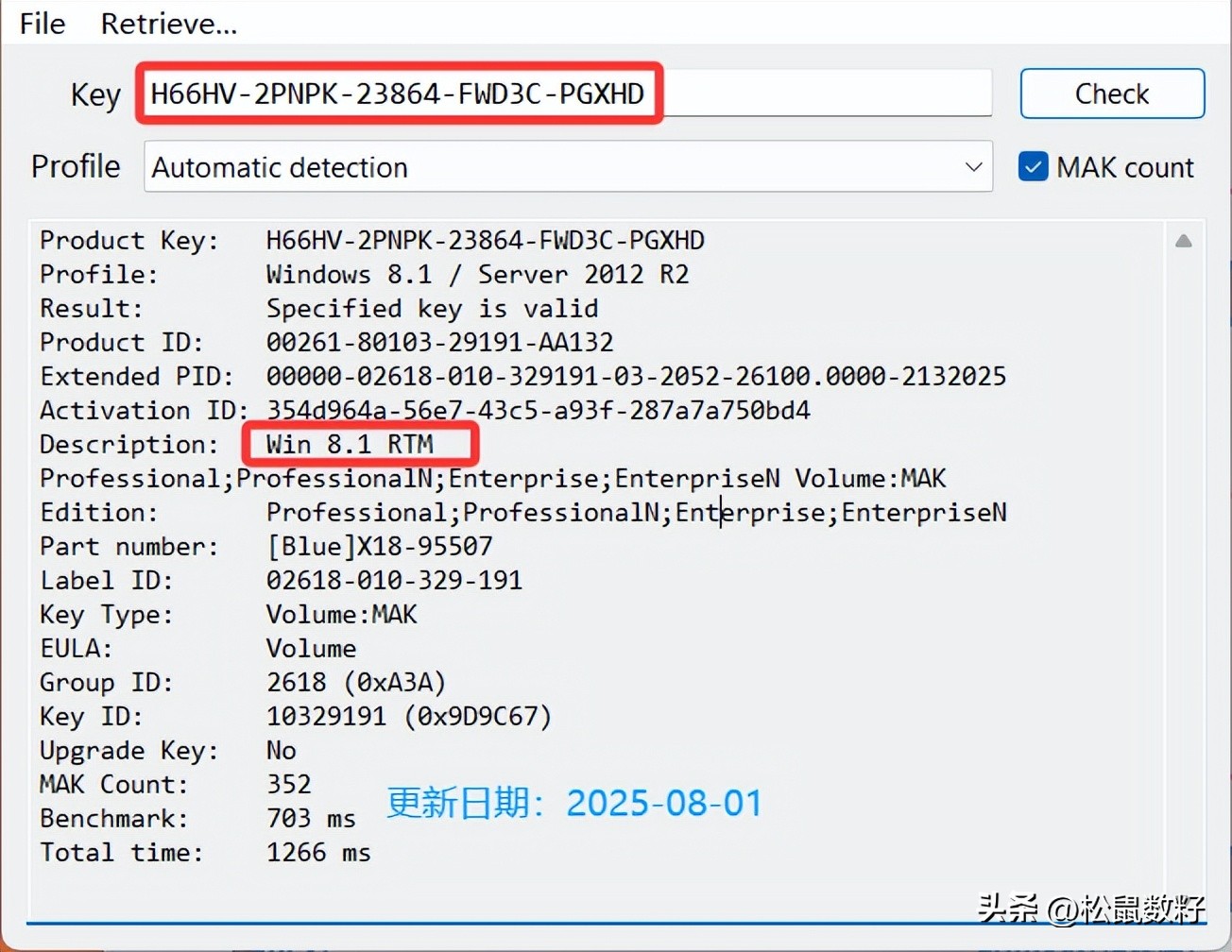Click the scrollbar up arrow in results
Screen dimensions: 1232x952
(1183, 242)
